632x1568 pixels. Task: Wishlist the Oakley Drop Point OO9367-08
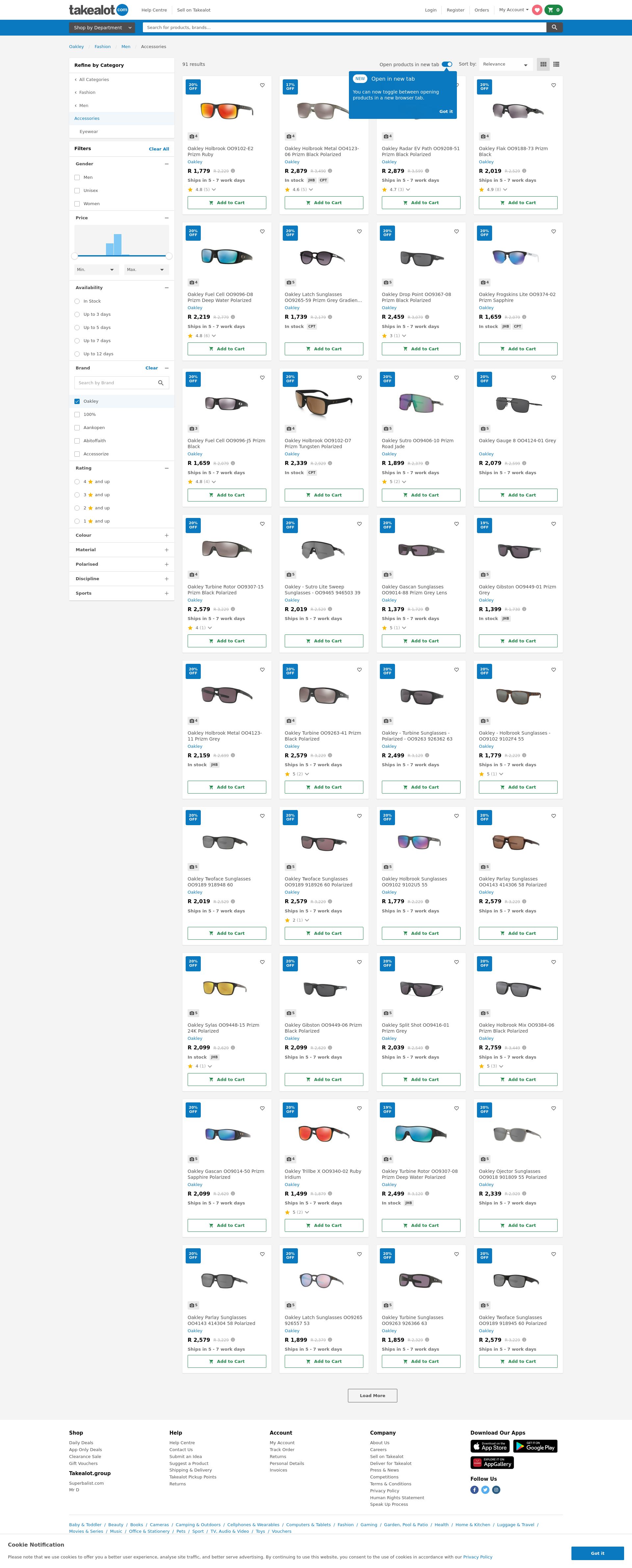point(456,231)
